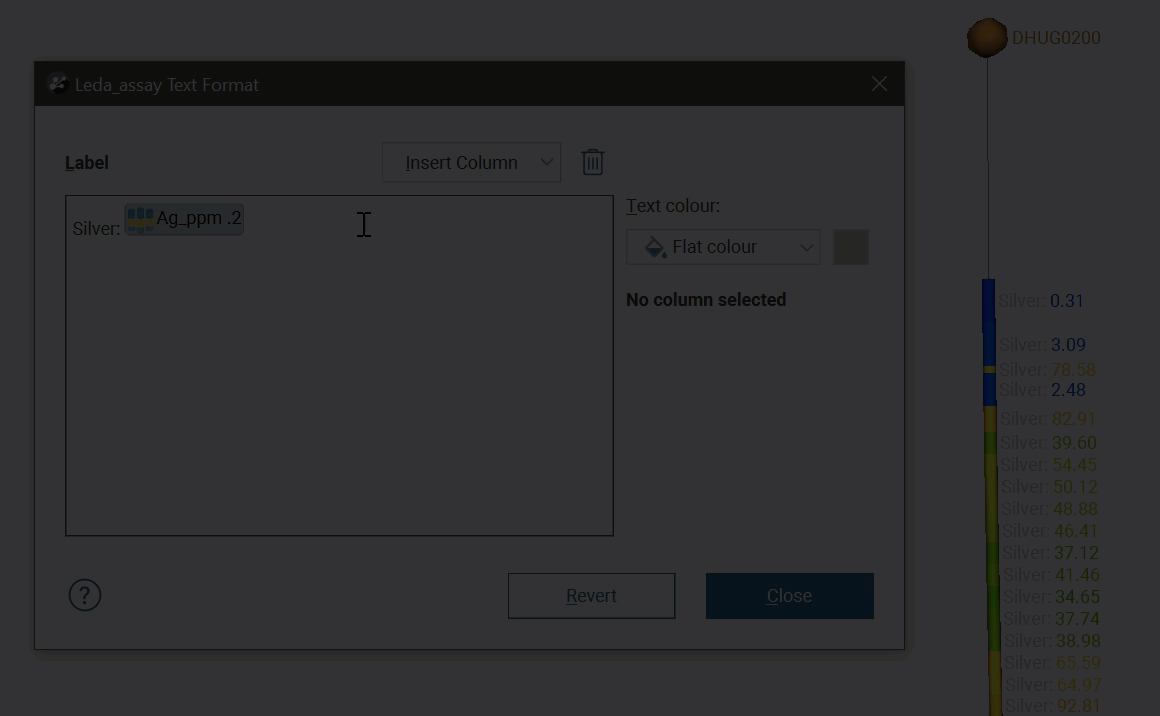This screenshot has height=716, width=1160.
Task: Click the 'Text colour:' label
Action: (x=673, y=206)
